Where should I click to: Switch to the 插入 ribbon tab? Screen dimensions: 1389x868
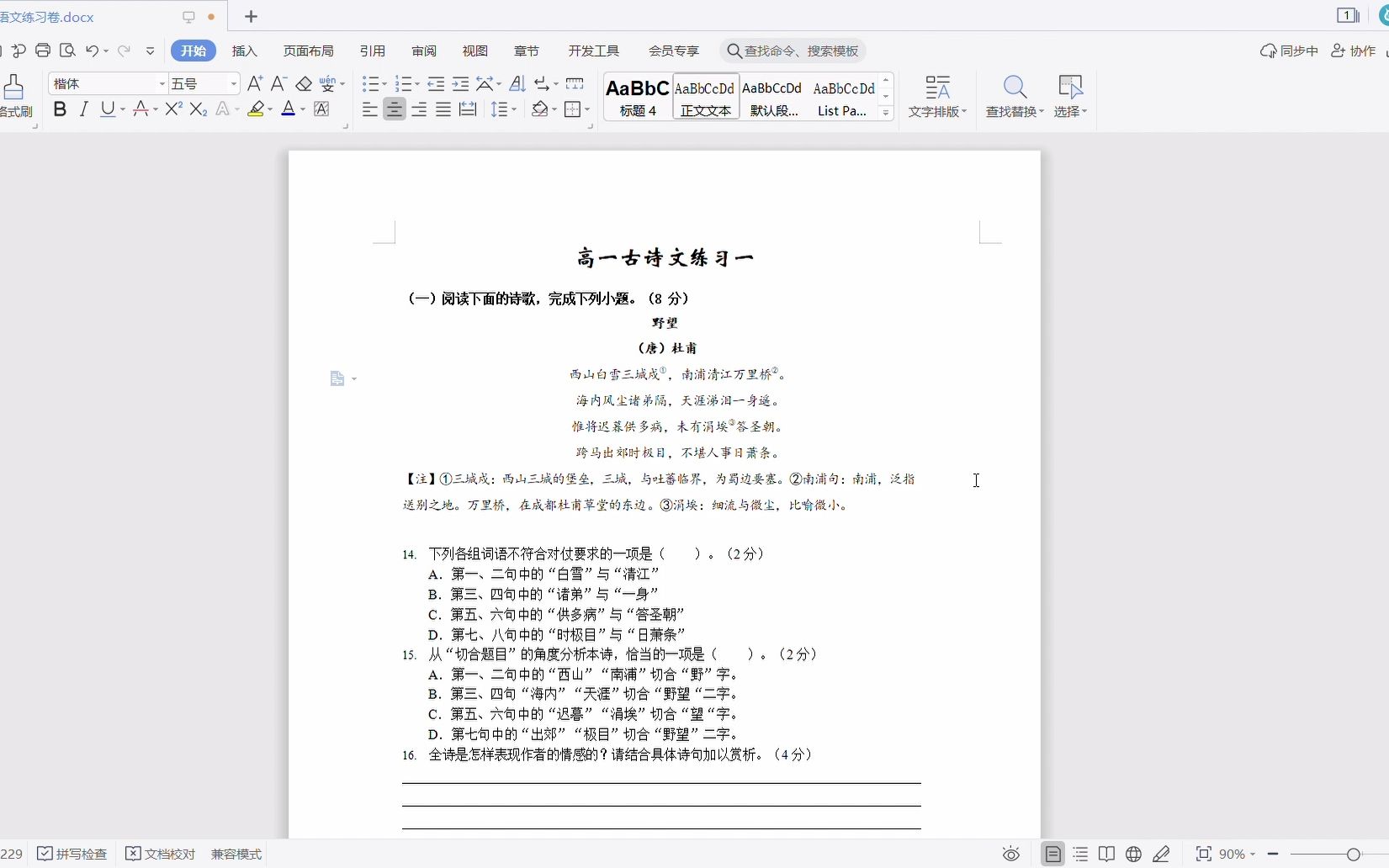(244, 50)
